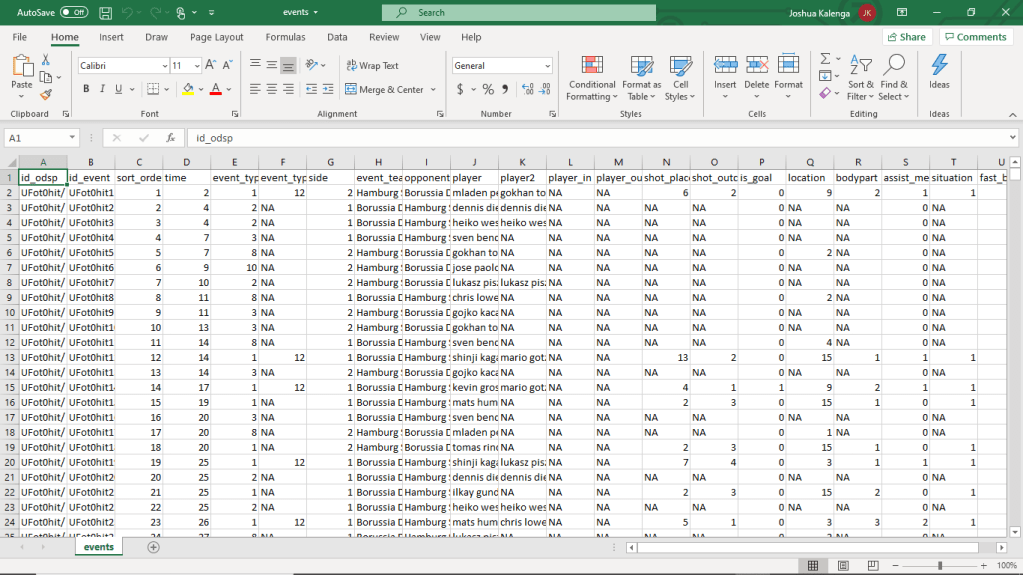This screenshot has height=575, width=1023.
Task: Click the Insert Function fx icon
Action: (x=171, y=138)
